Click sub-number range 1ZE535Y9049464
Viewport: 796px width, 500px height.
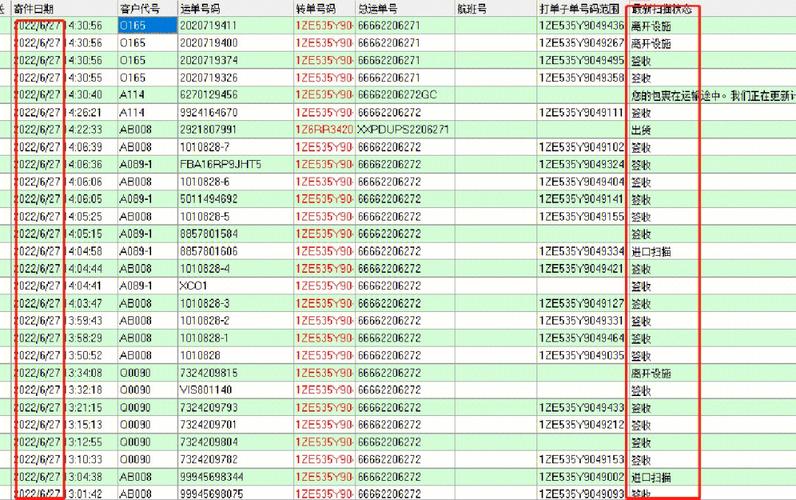tap(582, 338)
